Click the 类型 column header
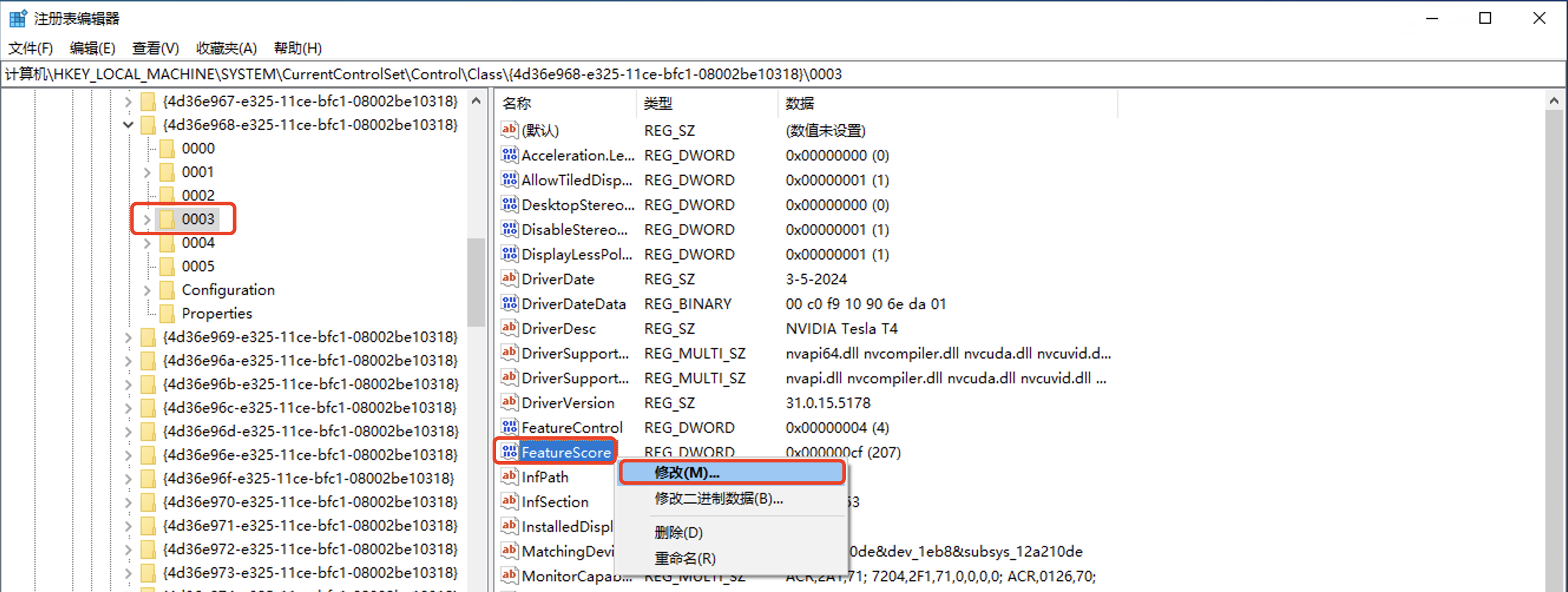This screenshot has width=1568, height=592. pyautogui.click(x=707, y=103)
